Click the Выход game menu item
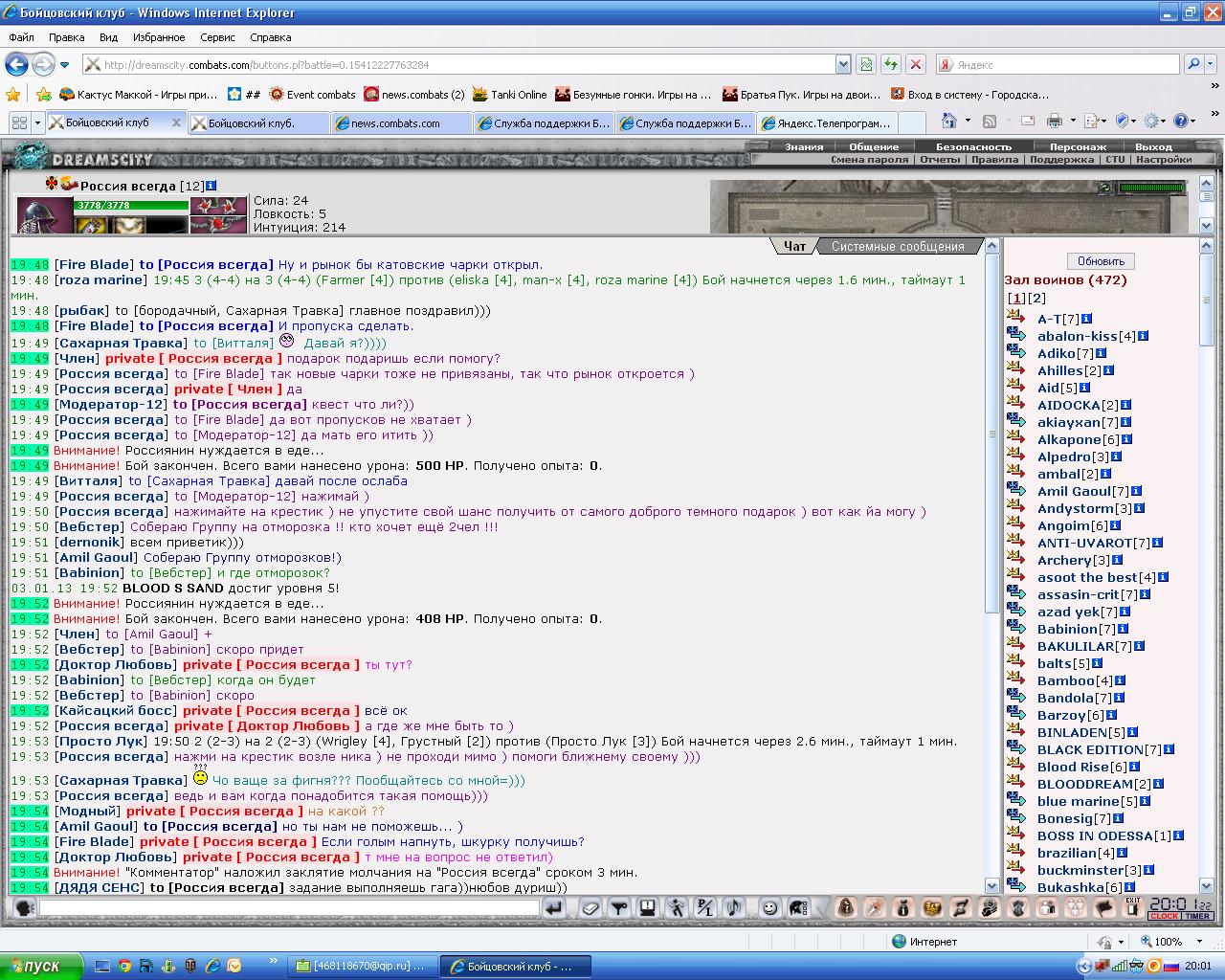Viewport: 1225px width, 980px height. click(1153, 147)
